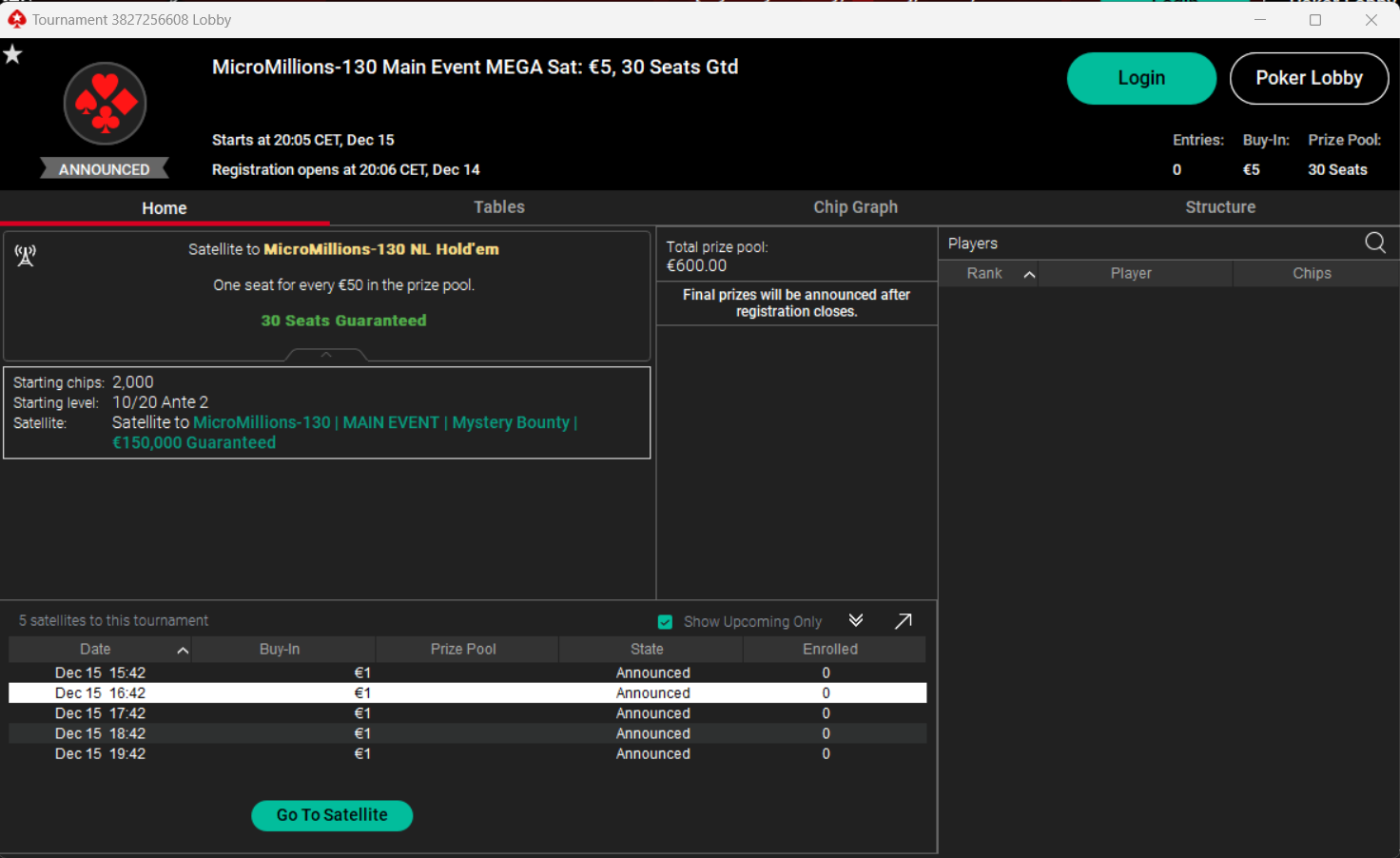The image size is (1400, 858).
Task: Sort satellites by State column
Action: (650, 649)
